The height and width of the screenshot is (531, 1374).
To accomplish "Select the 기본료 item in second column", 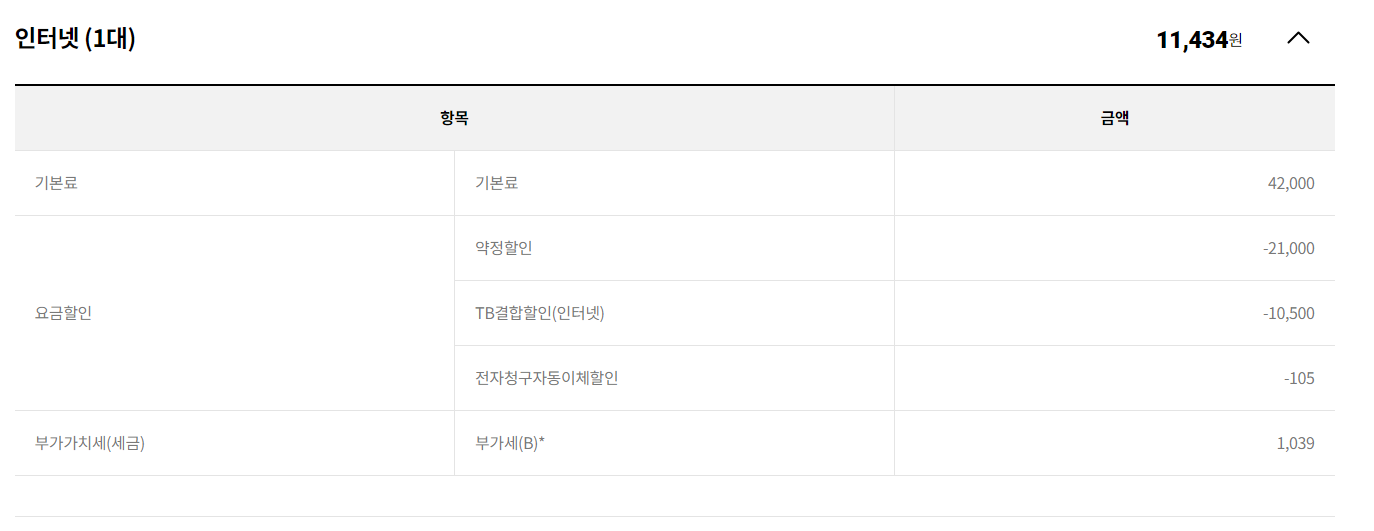I will click(x=496, y=183).
